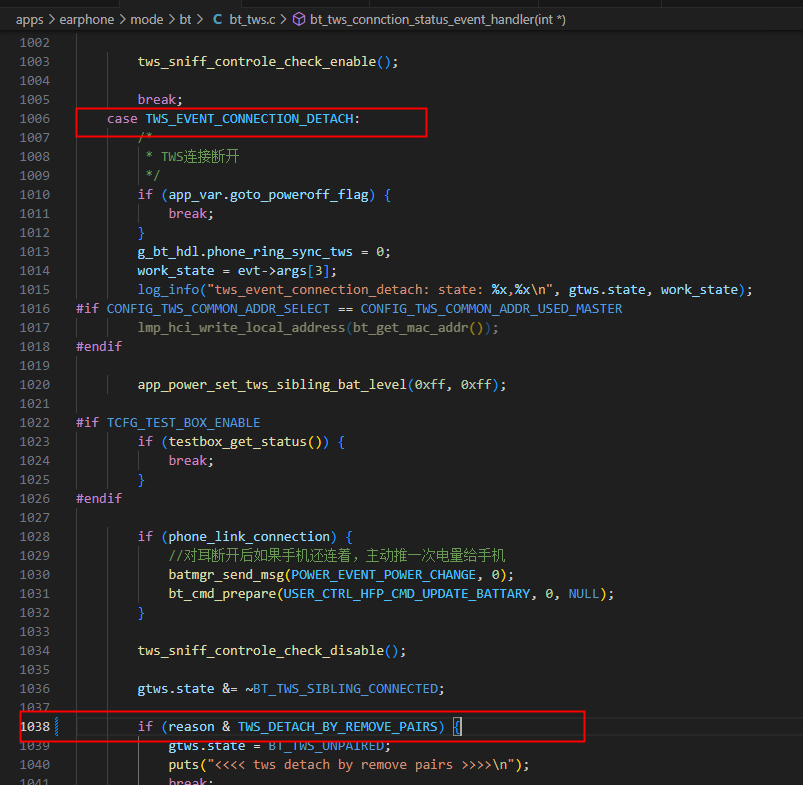Click app_power_set_tws_sibling_bat_level function call
803x785 pixels.
(272, 385)
